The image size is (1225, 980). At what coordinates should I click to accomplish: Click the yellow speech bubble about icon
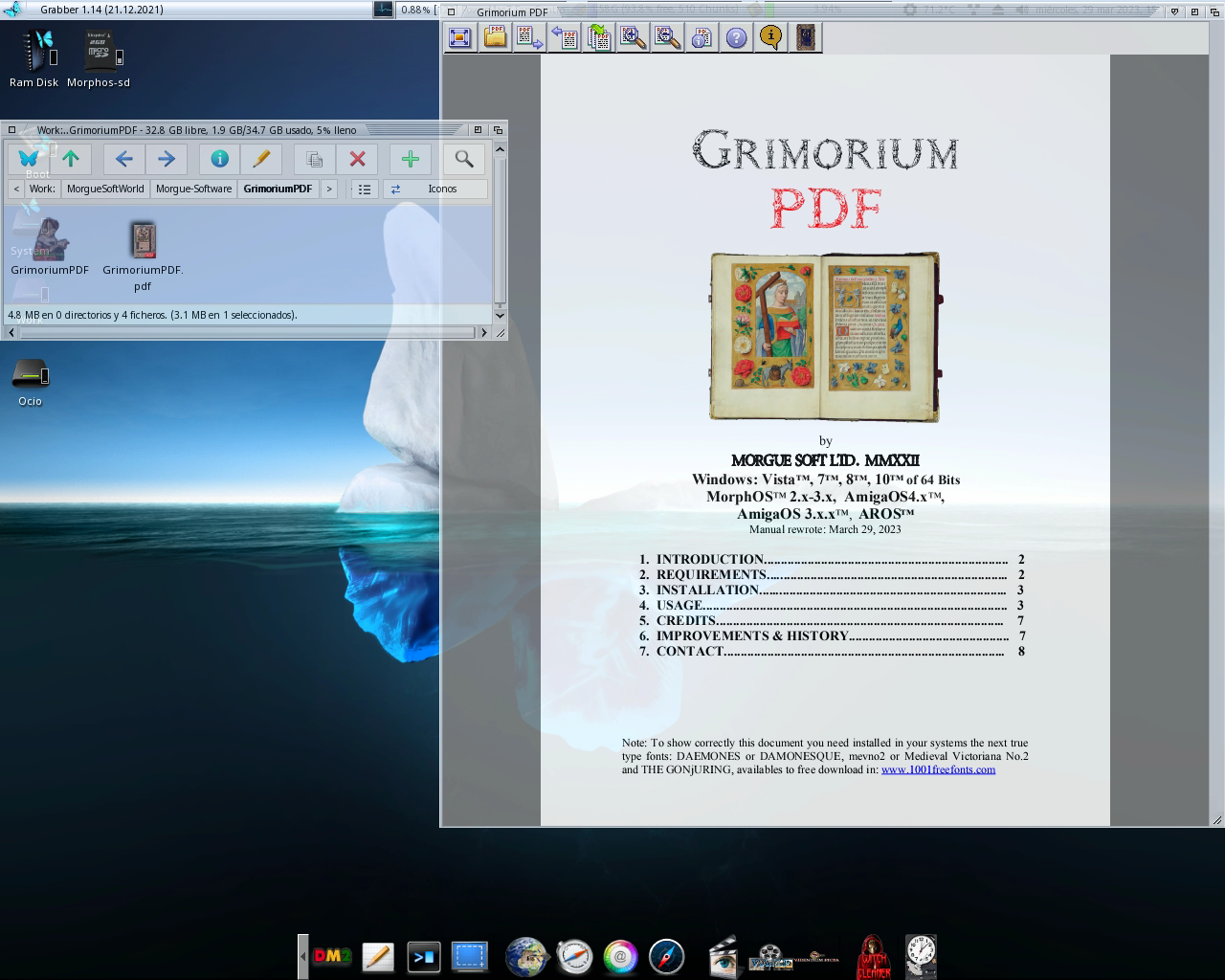pyautogui.click(x=770, y=37)
